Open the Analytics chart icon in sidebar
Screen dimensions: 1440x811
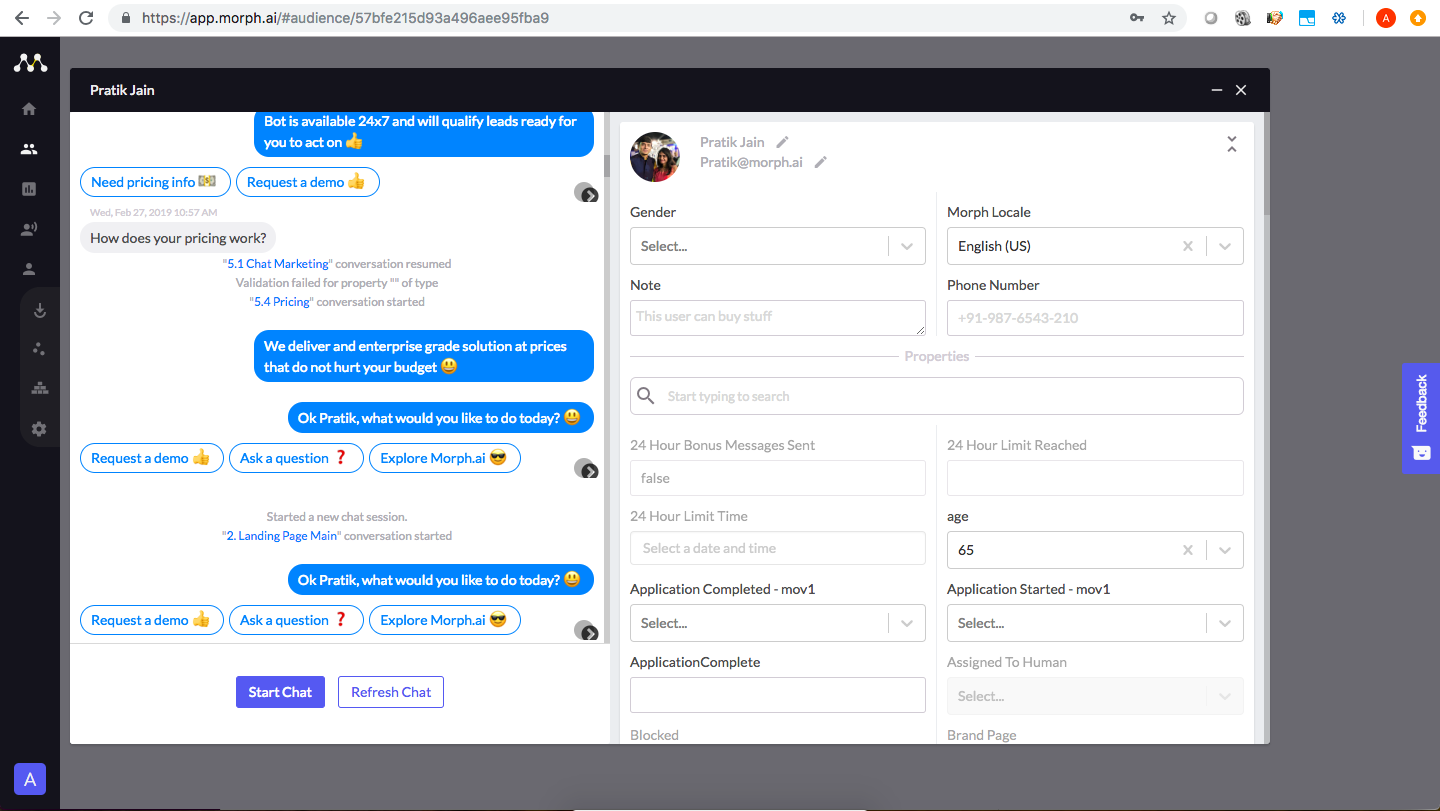[x=29, y=189]
